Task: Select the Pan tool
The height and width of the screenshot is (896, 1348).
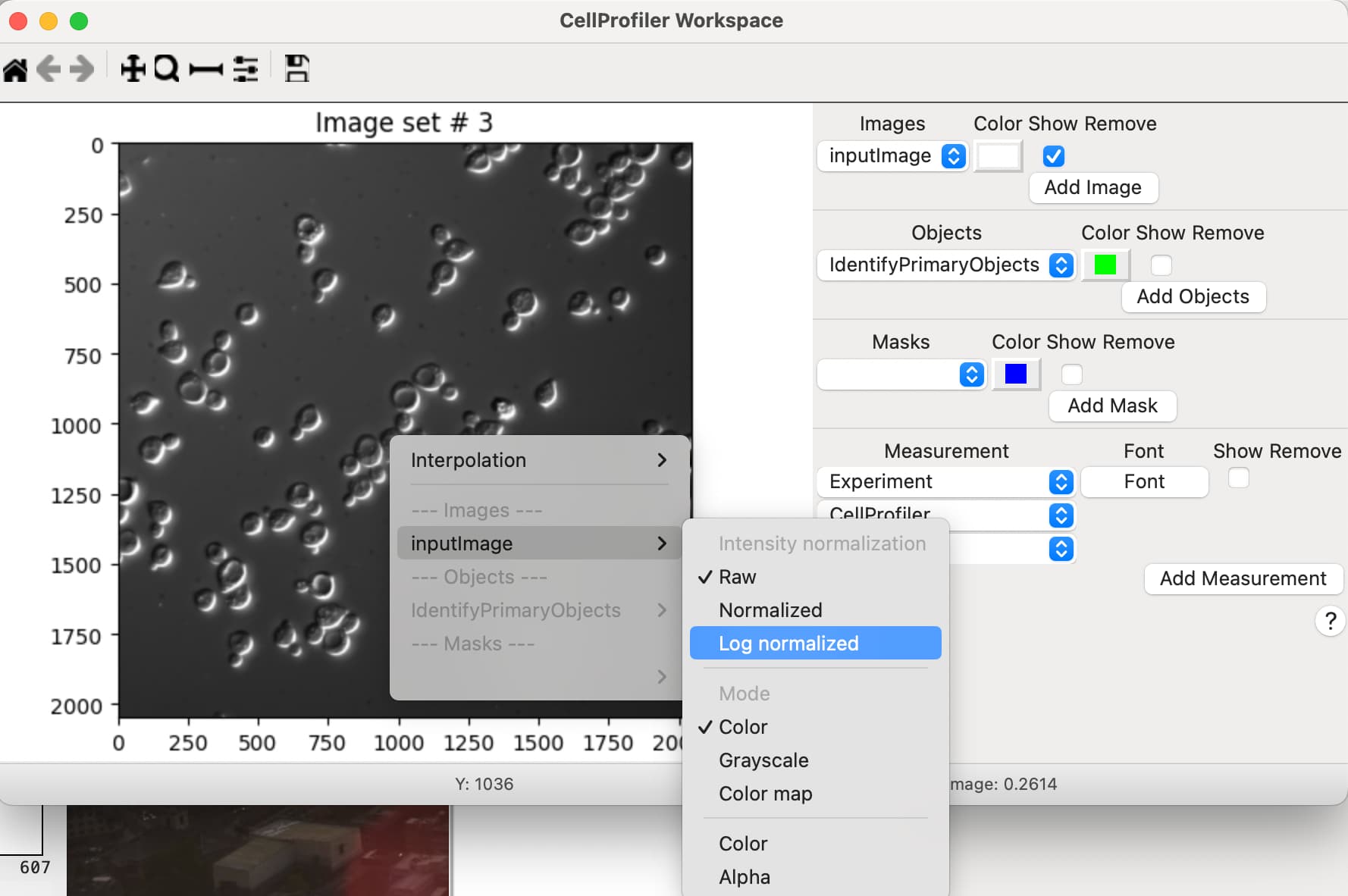Action: [x=132, y=67]
